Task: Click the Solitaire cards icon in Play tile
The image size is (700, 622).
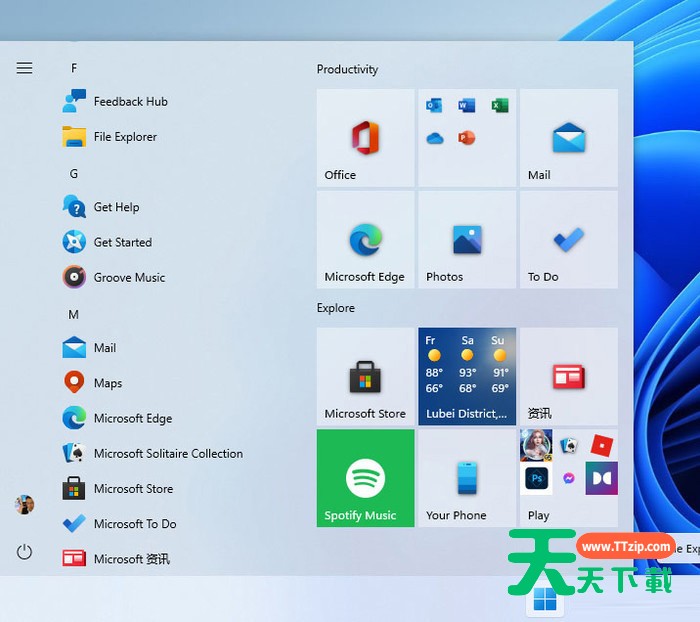Action: click(x=569, y=445)
